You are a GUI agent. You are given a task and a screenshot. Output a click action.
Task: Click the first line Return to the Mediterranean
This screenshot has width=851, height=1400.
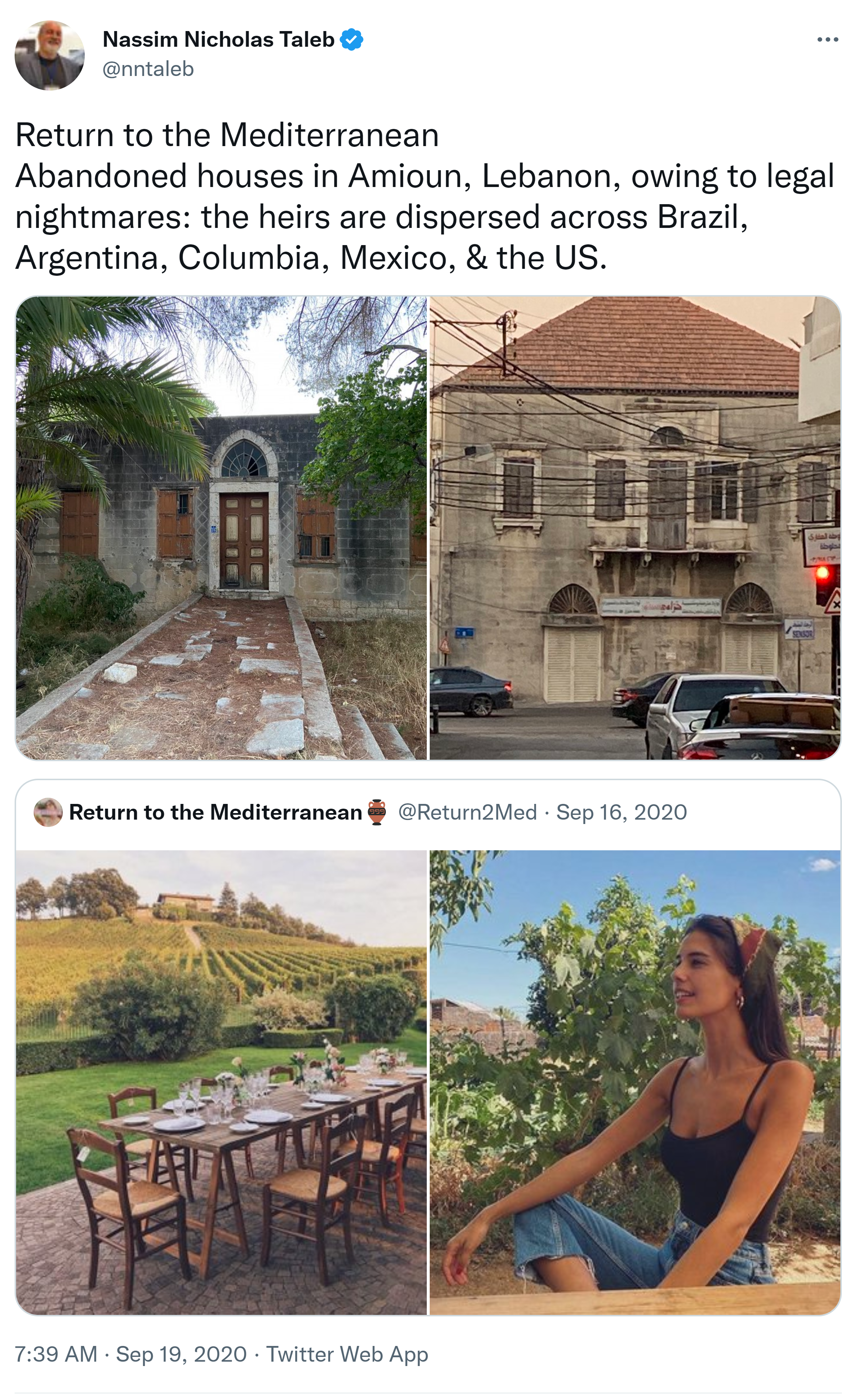point(227,135)
